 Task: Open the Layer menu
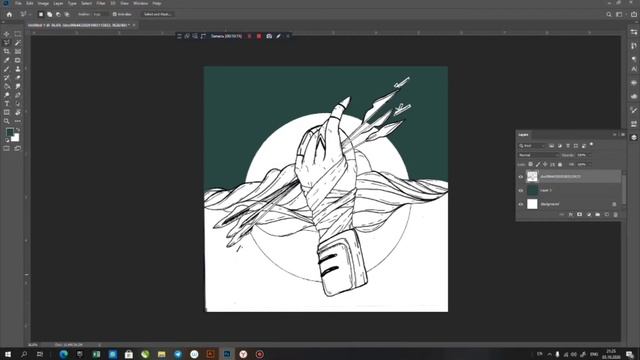point(58,3)
